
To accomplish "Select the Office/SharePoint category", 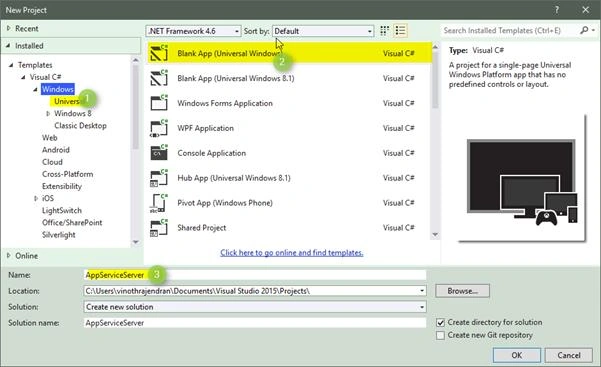I will tap(72, 223).
